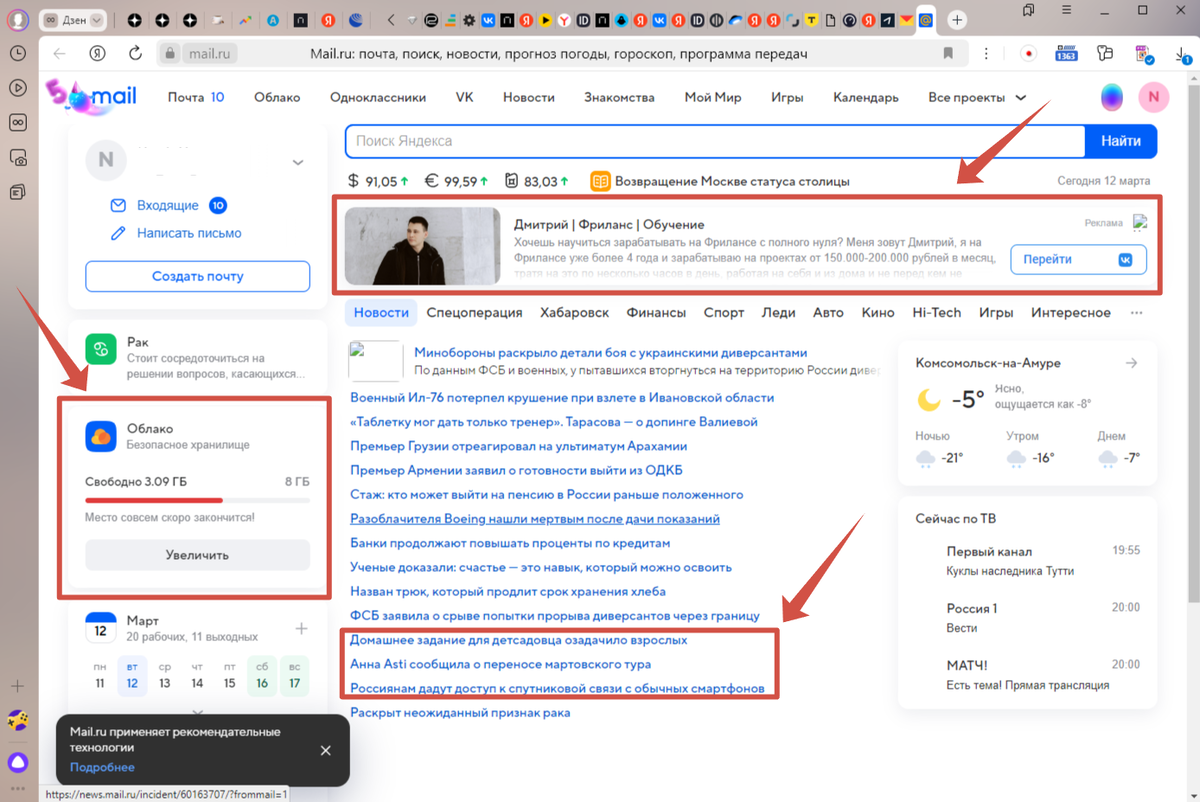
Task: Open the Подробнее link in the notice
Action: 102,767
